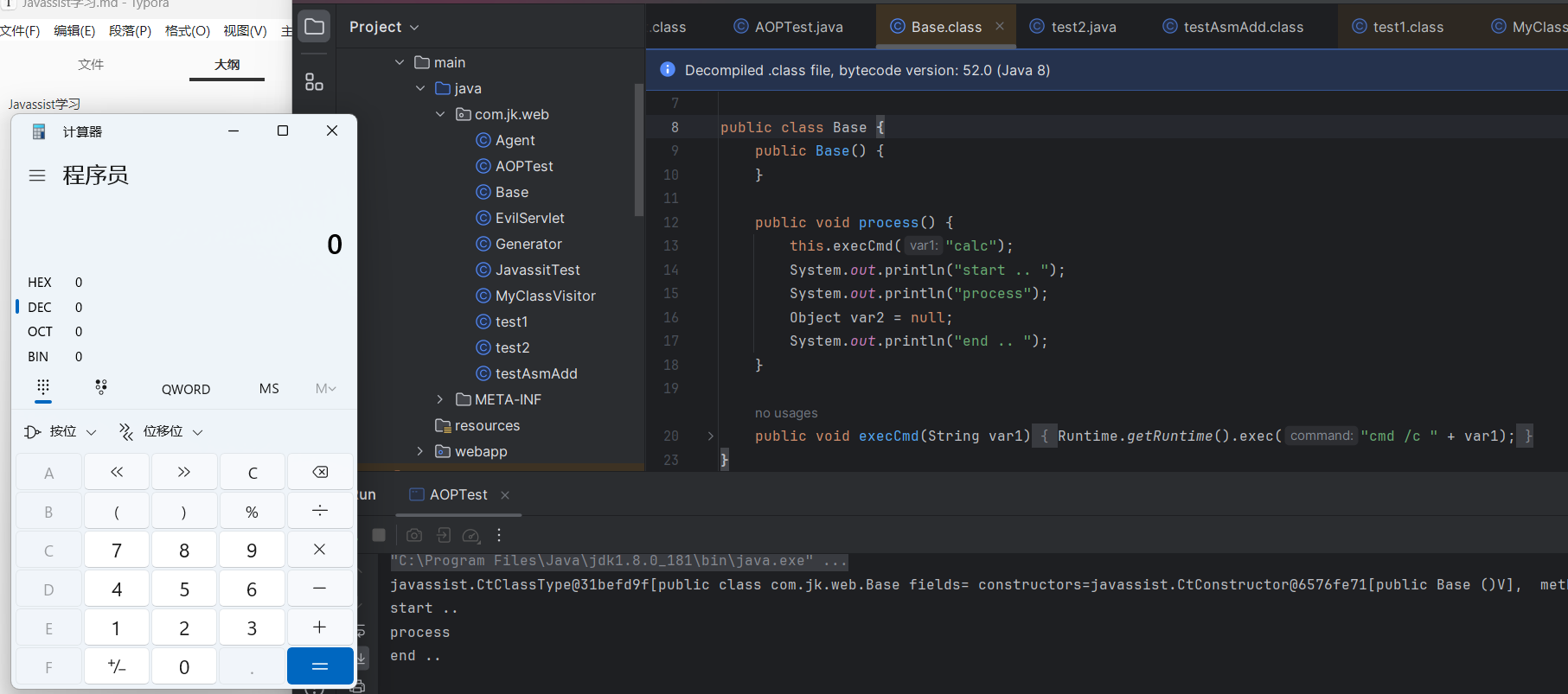Click the open parenthesis key
The image size is (1568, 694).
pyautogui.click(x=117, y=511)
